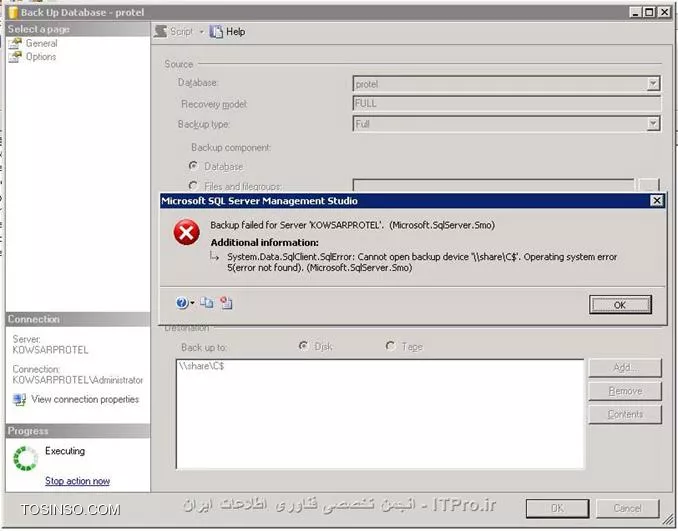
Task: Click Stop action now link
Action: pos(77,481)
